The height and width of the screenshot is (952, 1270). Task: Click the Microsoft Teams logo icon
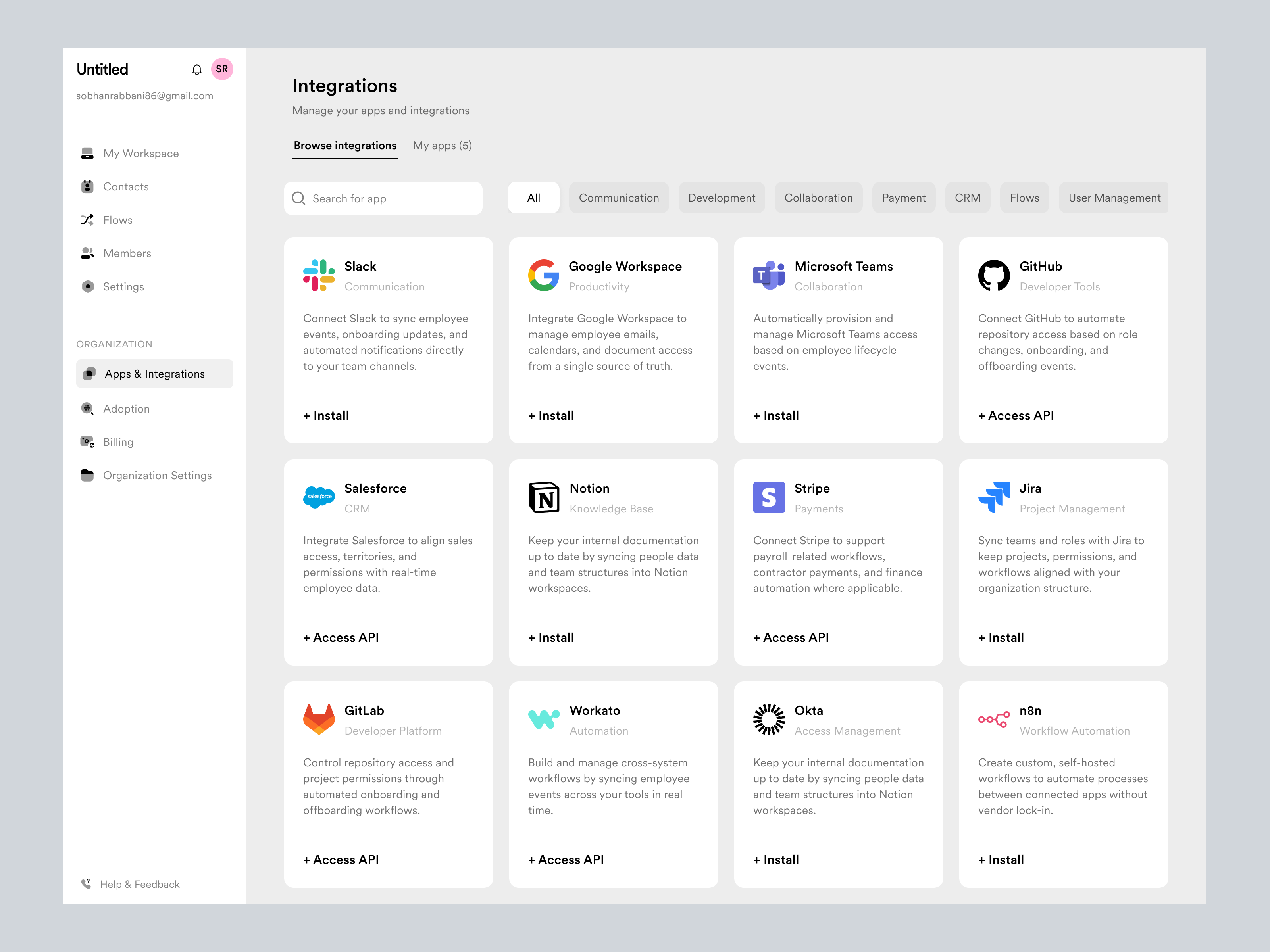(769, 275)
